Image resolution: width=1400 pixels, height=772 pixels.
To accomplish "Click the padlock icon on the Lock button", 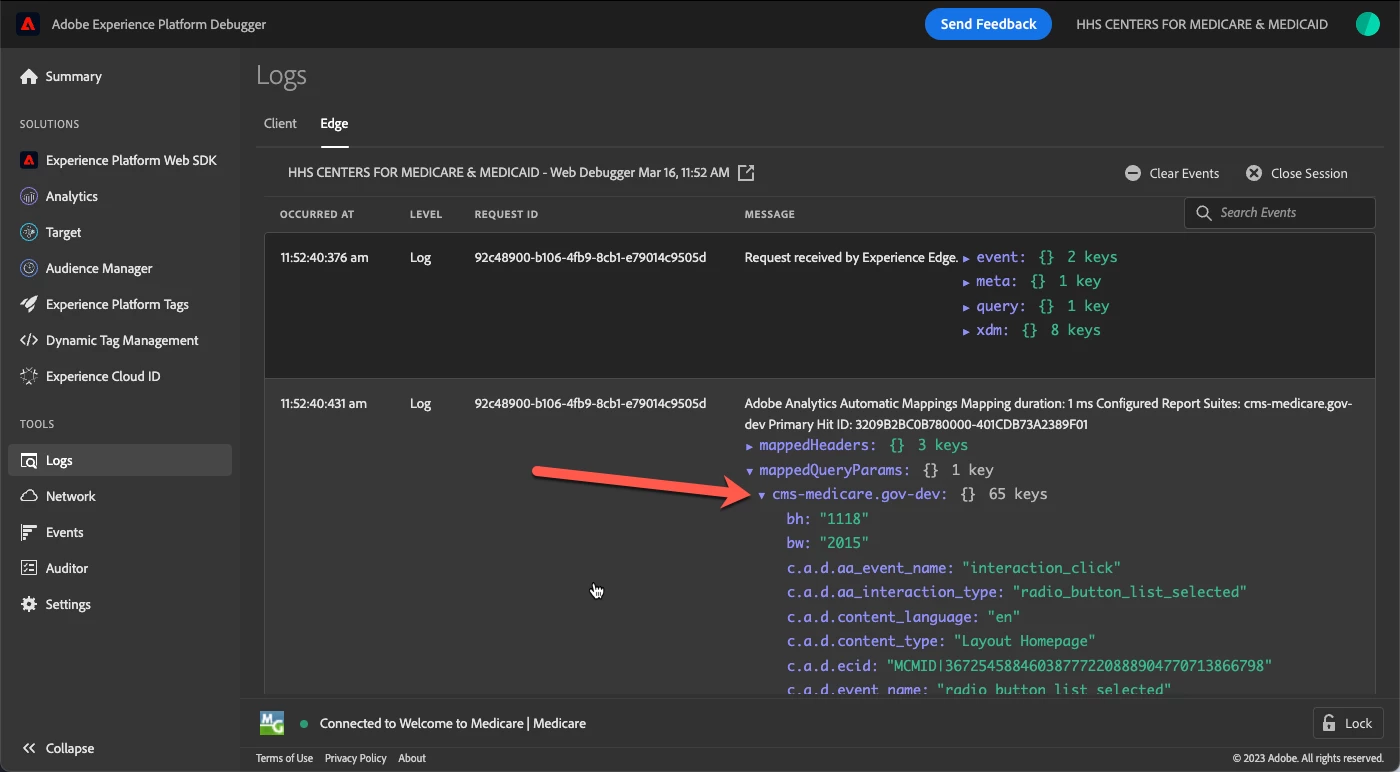I will pos(1329,723).
